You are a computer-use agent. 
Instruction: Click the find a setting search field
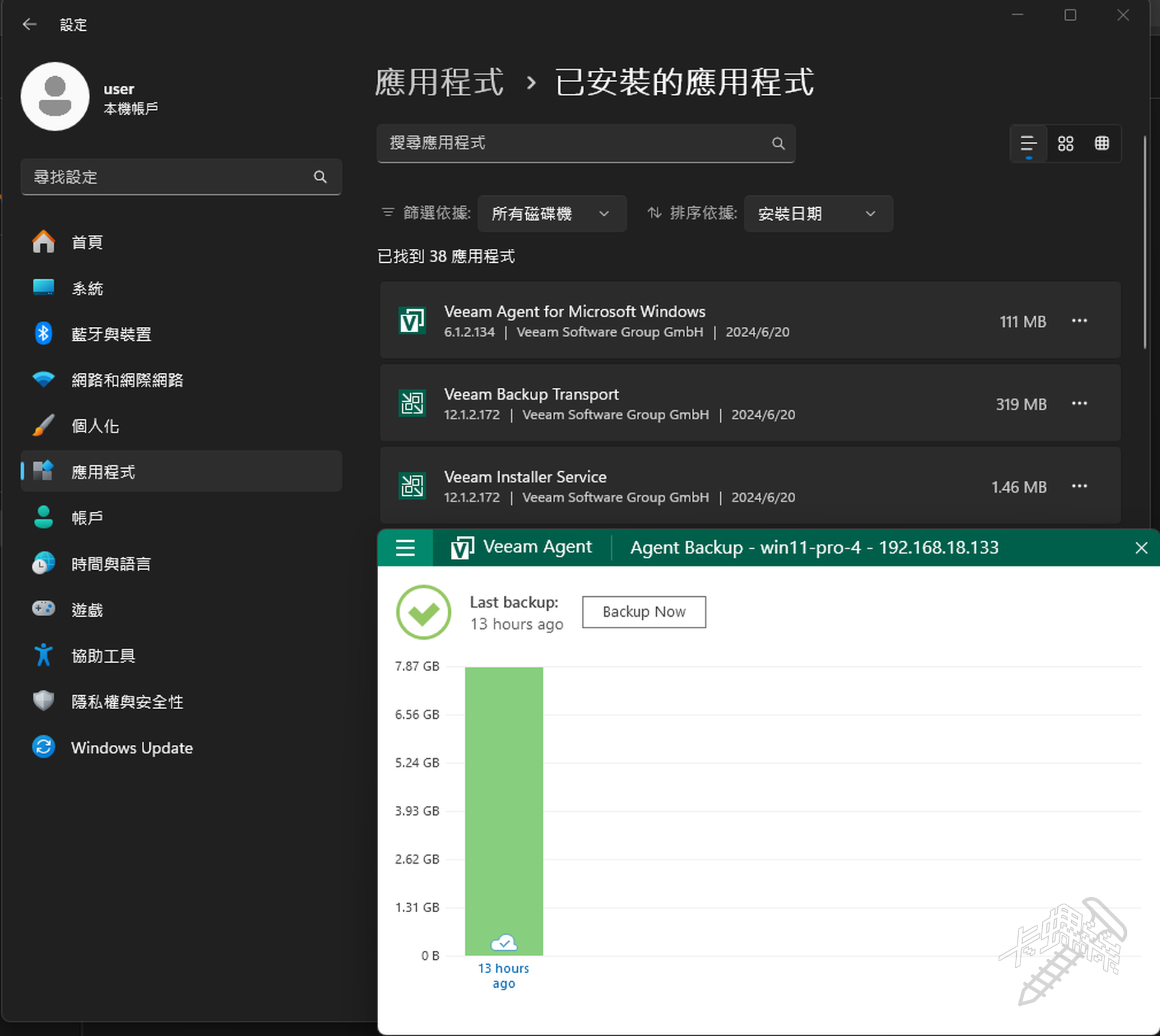(x=169, y=177)
